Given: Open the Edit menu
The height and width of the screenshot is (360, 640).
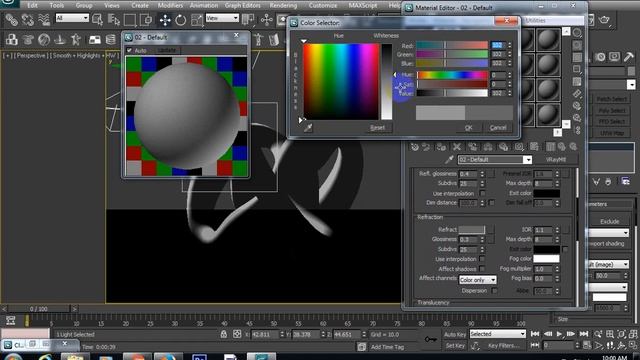Looking at the screenshot, I should 32,5.
